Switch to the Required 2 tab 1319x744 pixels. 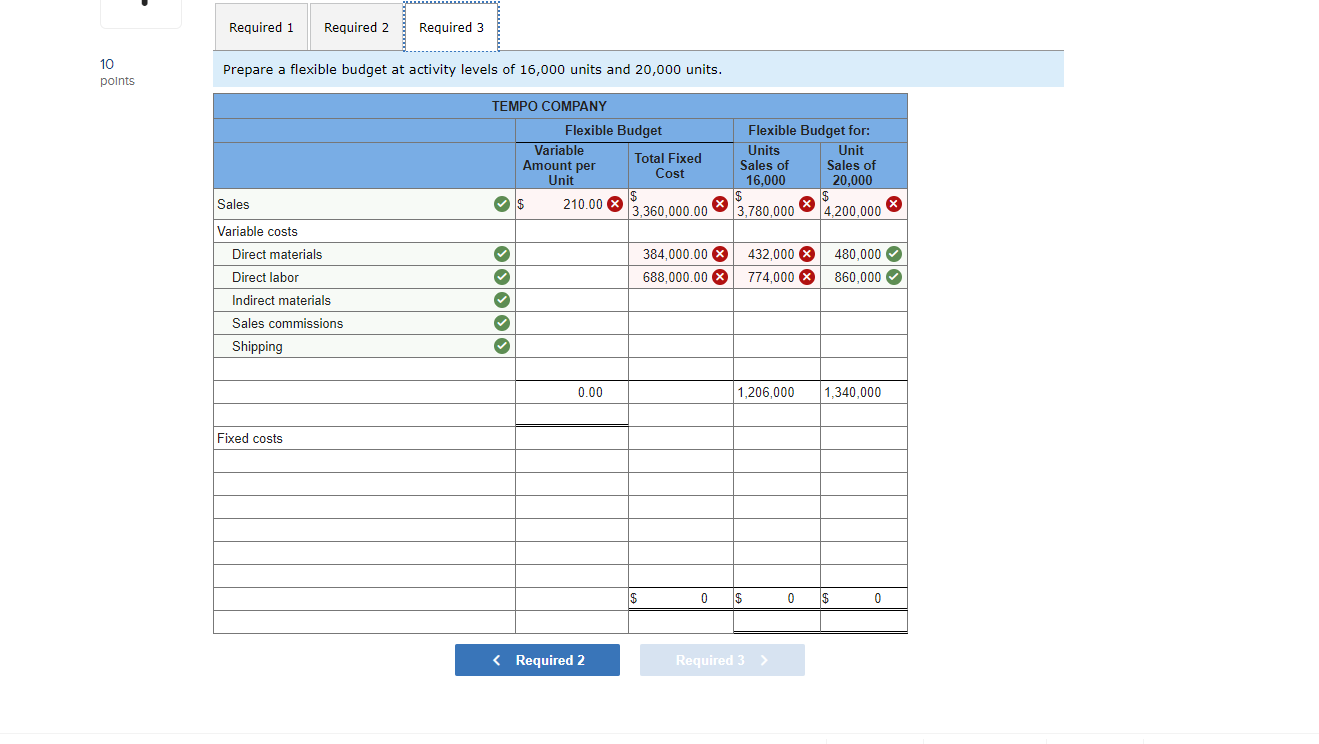click(x=356, y=27)
